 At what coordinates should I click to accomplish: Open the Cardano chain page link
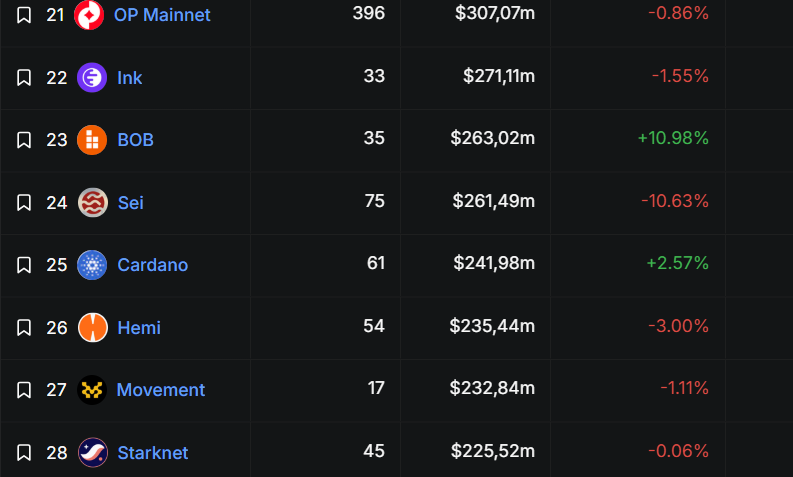click(x=152, y=265)
